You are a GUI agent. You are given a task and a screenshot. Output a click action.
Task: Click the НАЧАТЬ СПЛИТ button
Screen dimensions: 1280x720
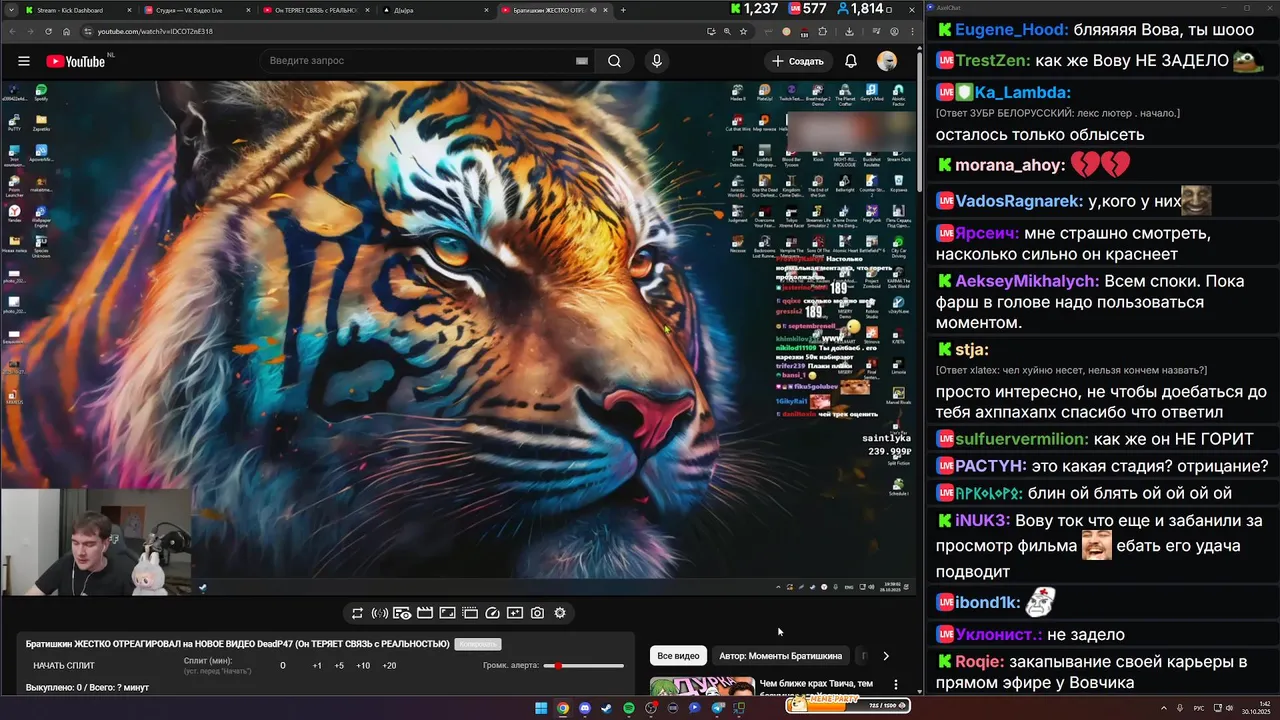(64, 666)
